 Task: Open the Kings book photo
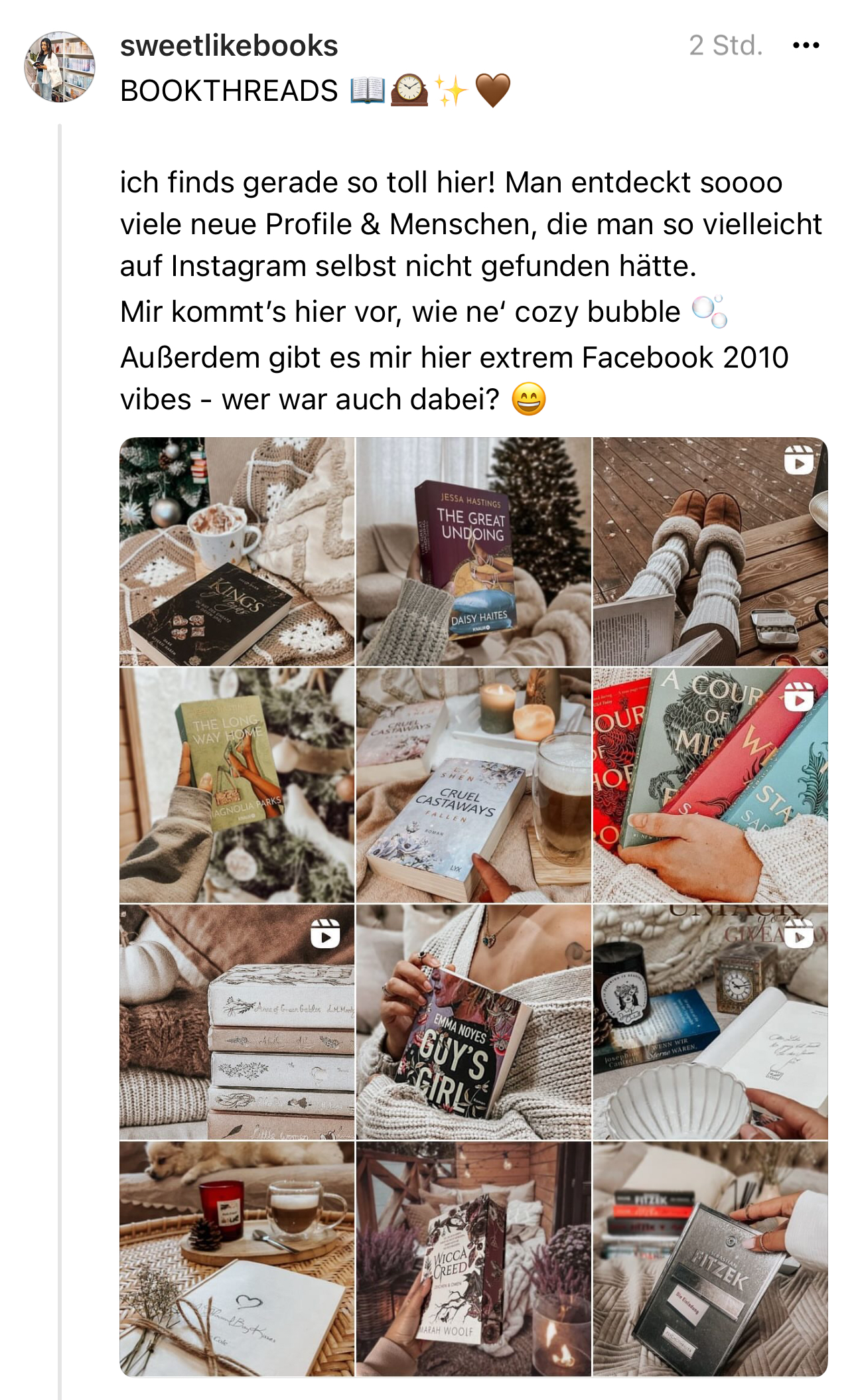coord(237,551)
